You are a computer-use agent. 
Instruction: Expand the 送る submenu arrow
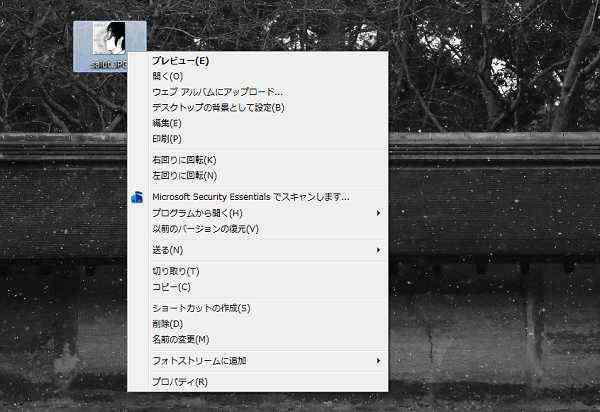point(378,249)
